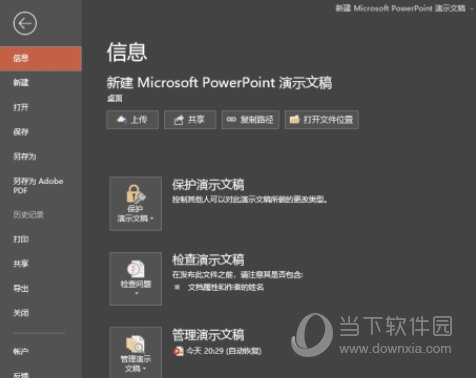Click the back arrow circle icon
476x378 pixels.
tap(25, 23)
